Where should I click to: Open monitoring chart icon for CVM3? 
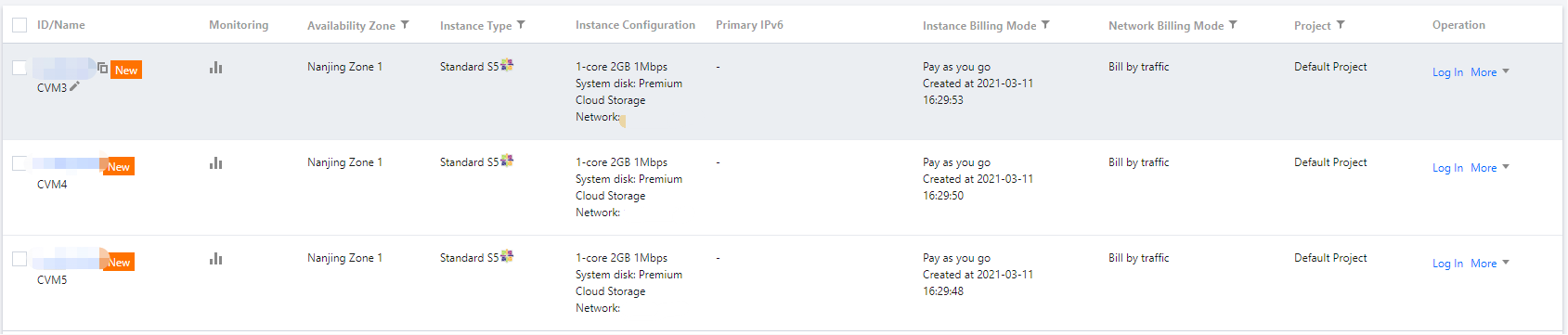pos(215,68)
